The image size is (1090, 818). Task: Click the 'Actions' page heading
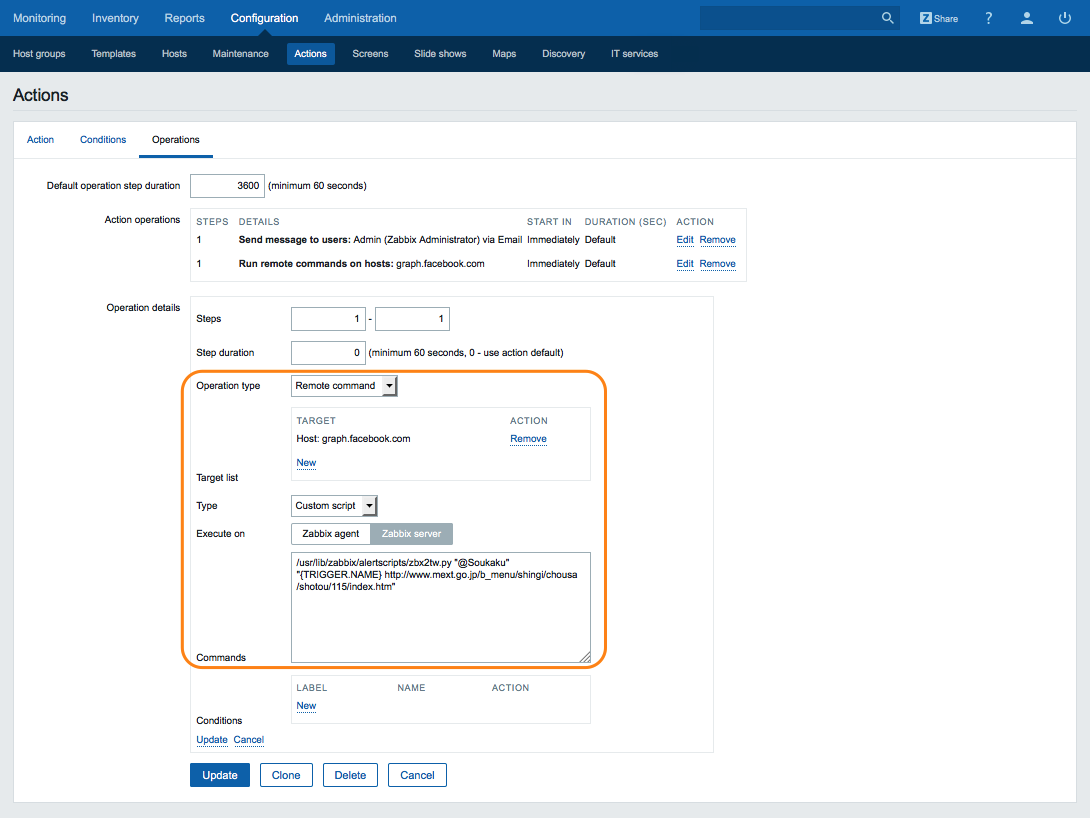41,95
